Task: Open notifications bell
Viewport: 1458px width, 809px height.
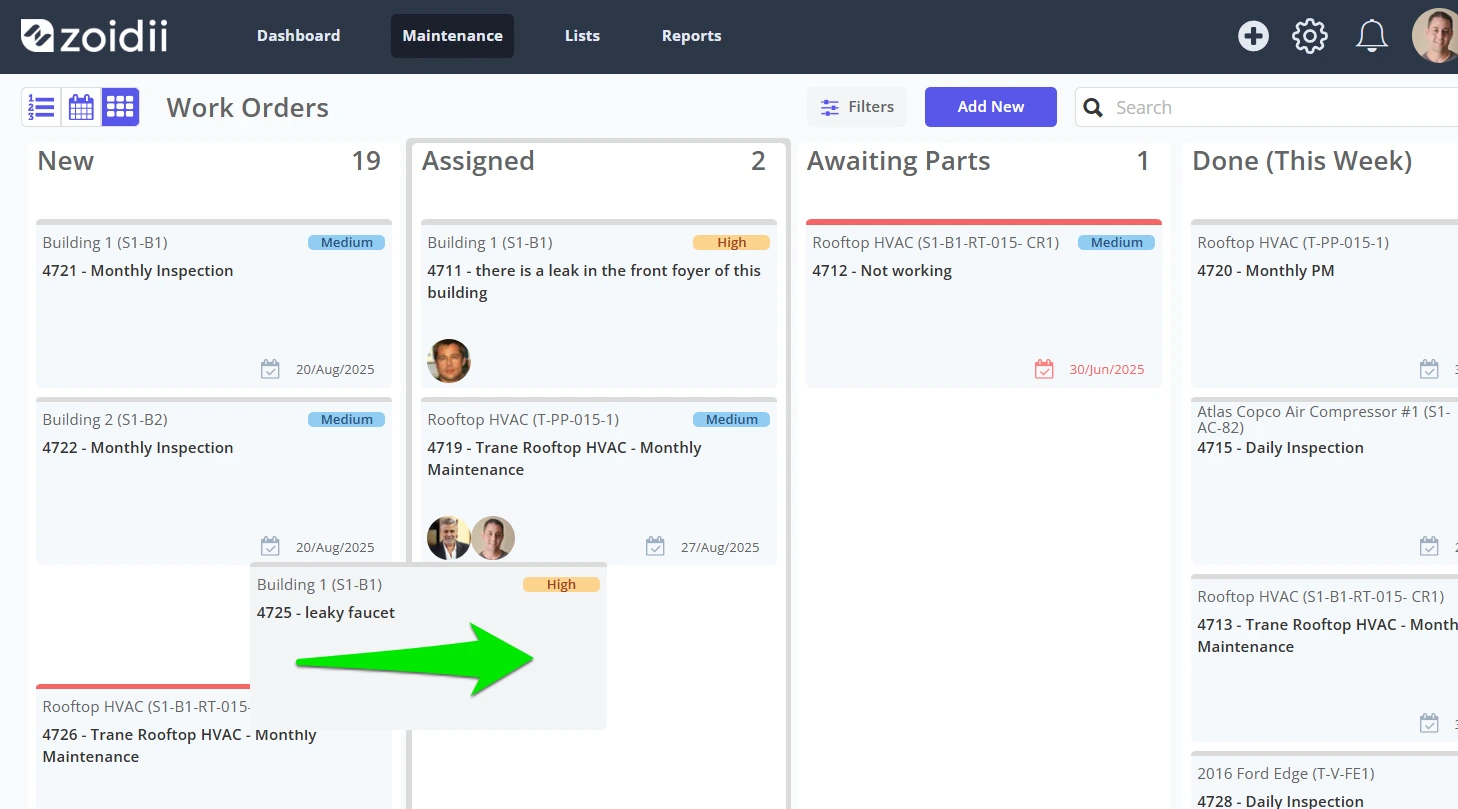Action: tap(1371, 36)
